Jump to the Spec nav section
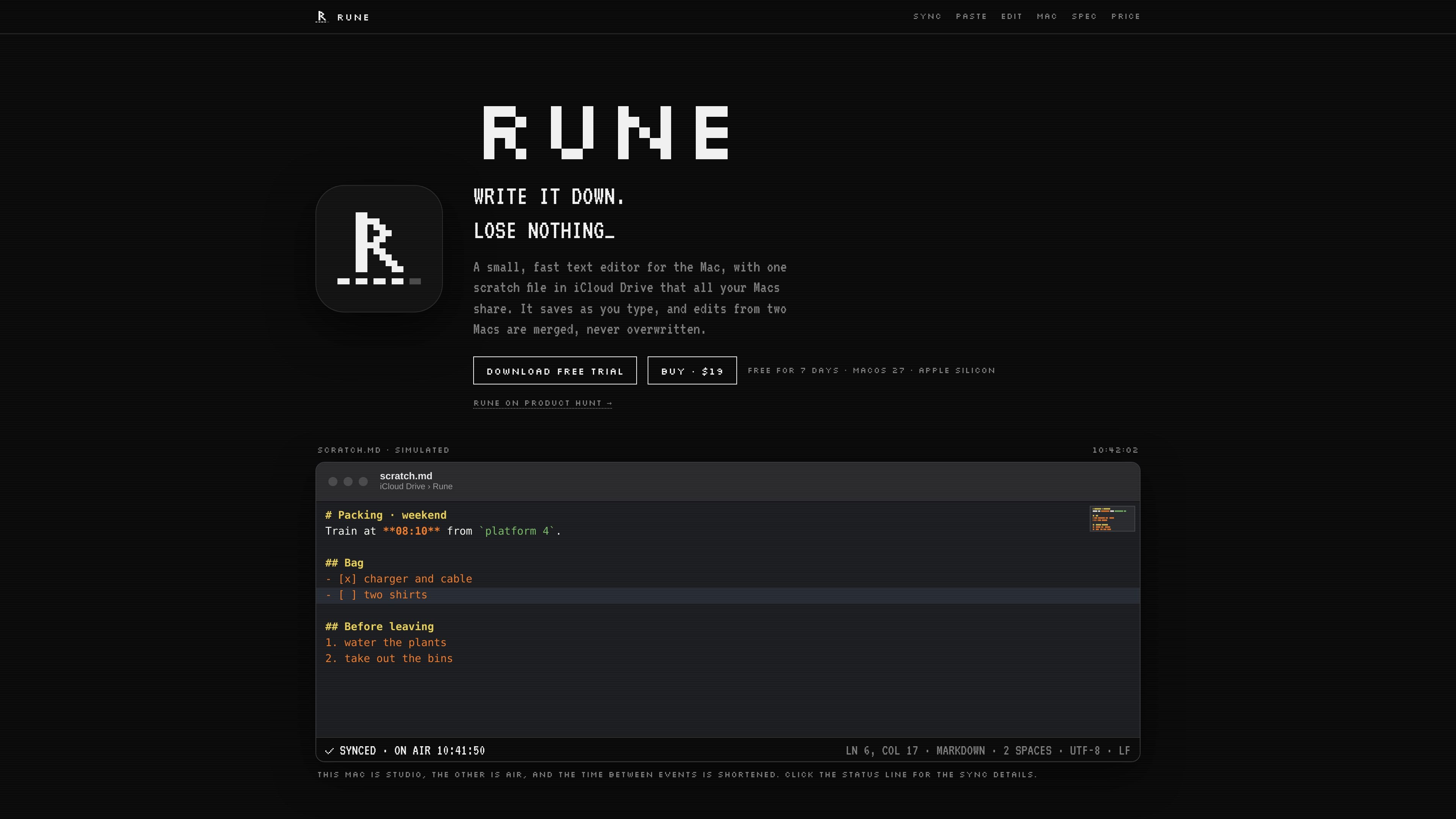1456x819 pixels. coord(1084,16)
